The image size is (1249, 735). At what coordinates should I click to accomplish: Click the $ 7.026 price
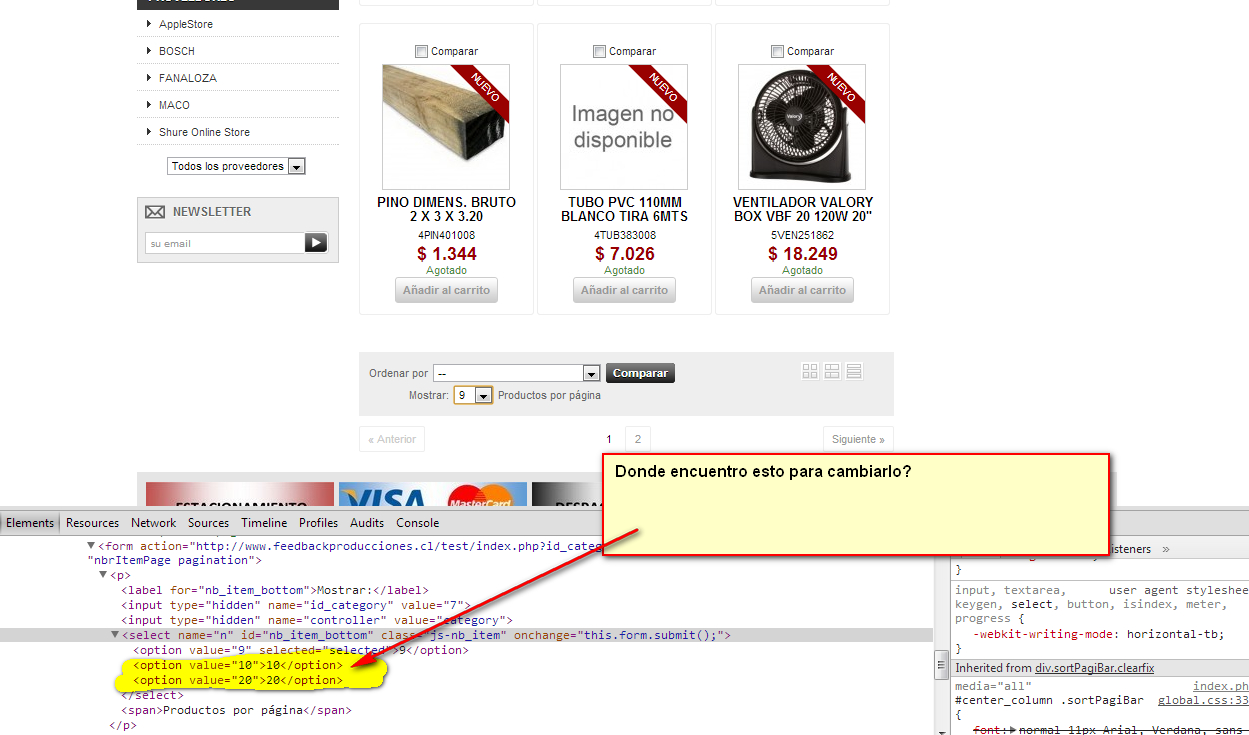click(624, 254)
